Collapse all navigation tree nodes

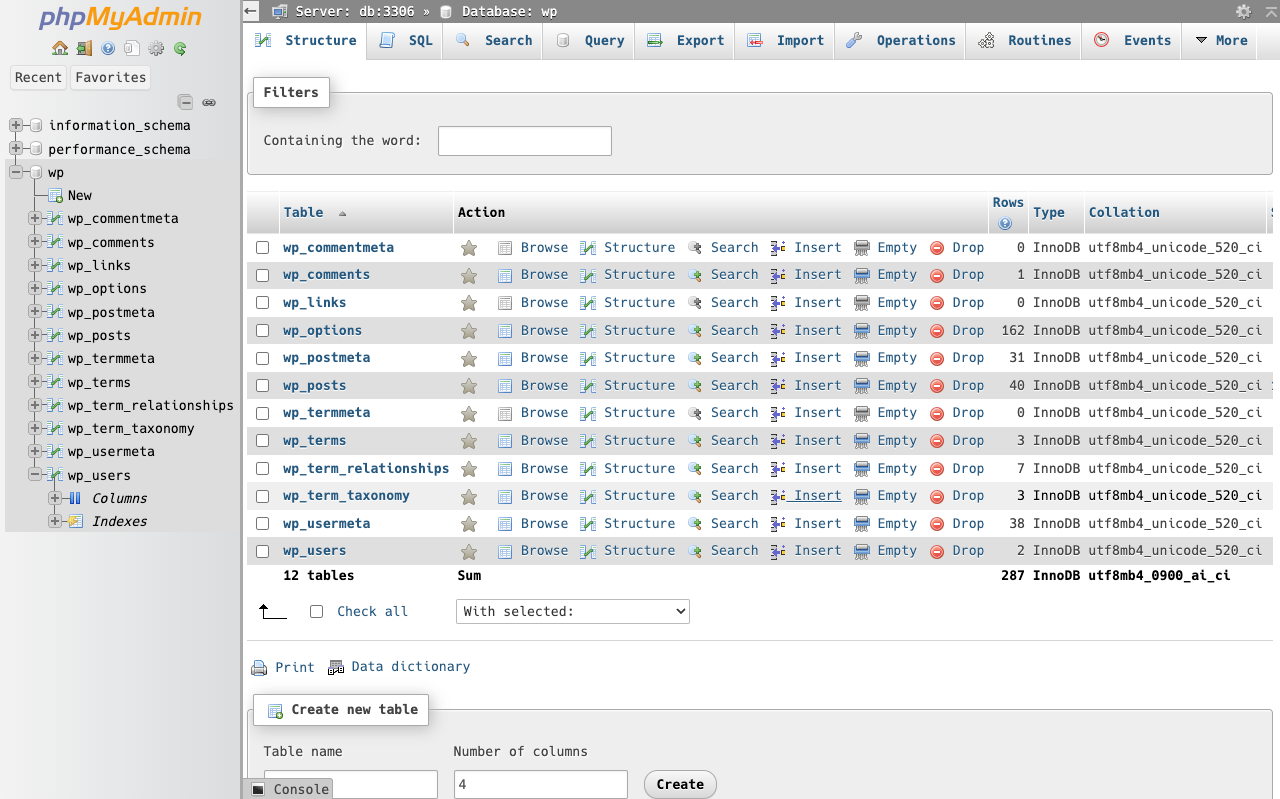(185, 102)
